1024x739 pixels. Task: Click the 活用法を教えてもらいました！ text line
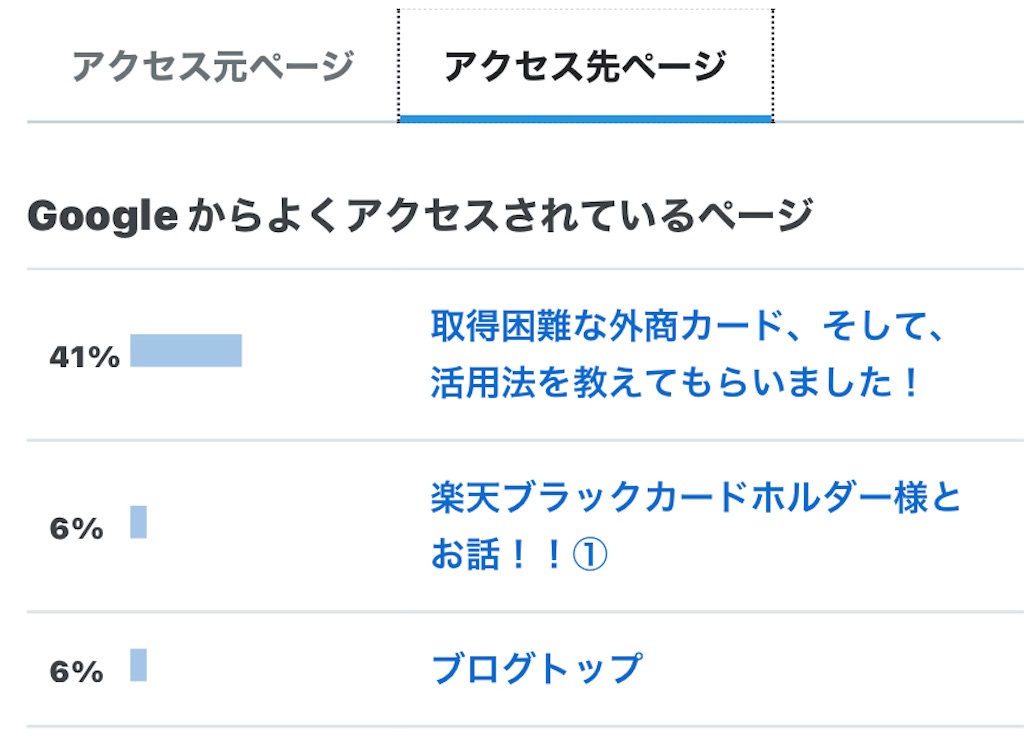pyautogui.click(x=675, y=383)
